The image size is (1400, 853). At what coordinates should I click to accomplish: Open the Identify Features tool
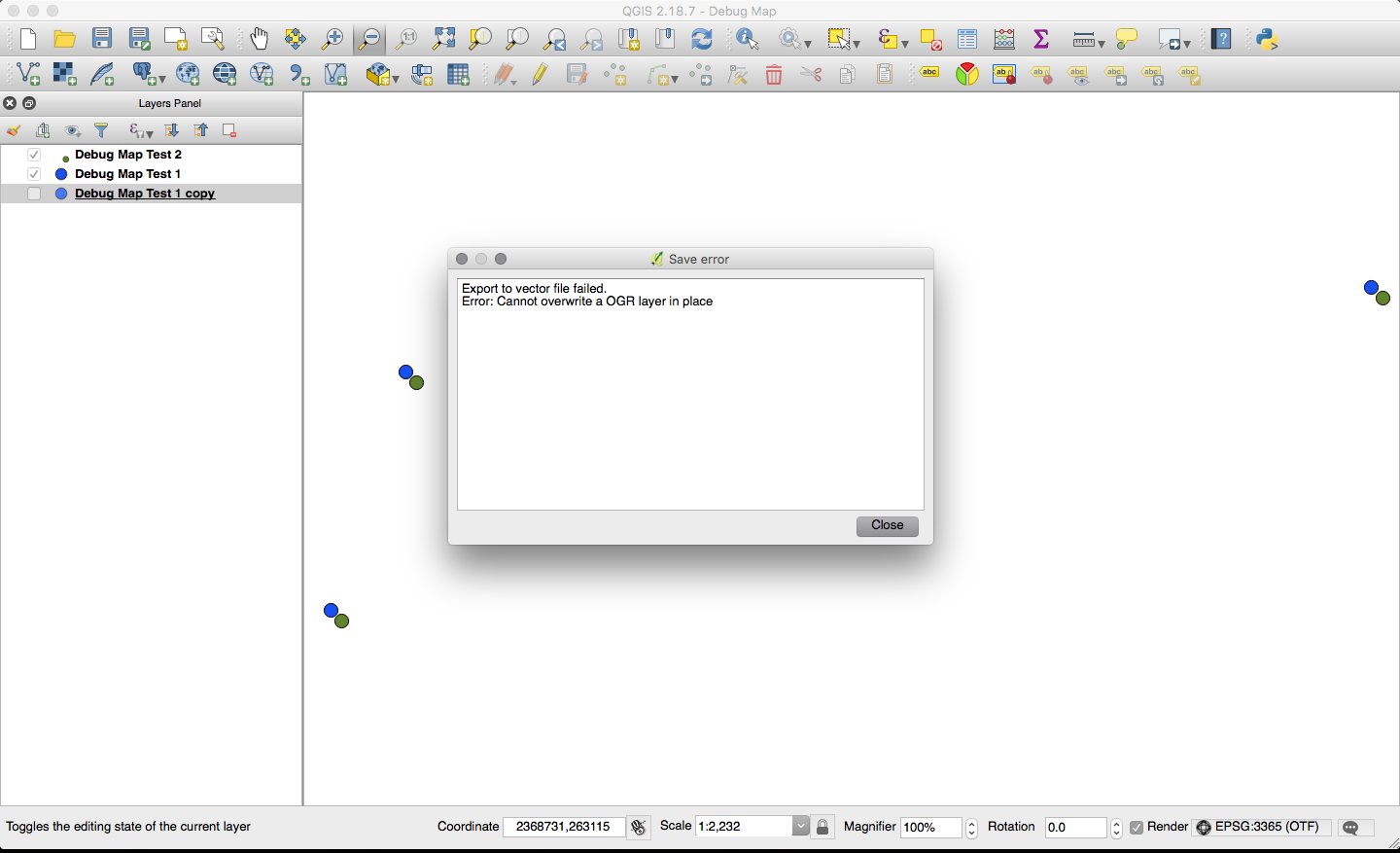749,39
